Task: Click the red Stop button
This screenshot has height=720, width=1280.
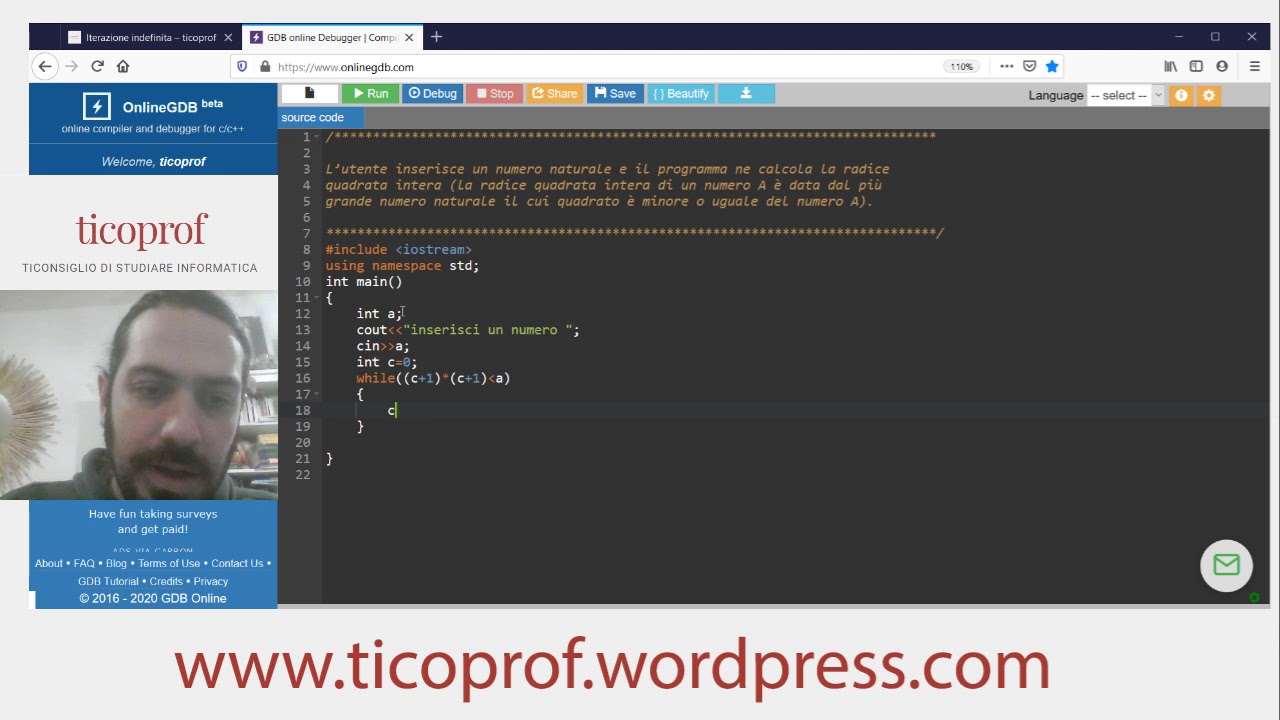Action: pos(494,93)
